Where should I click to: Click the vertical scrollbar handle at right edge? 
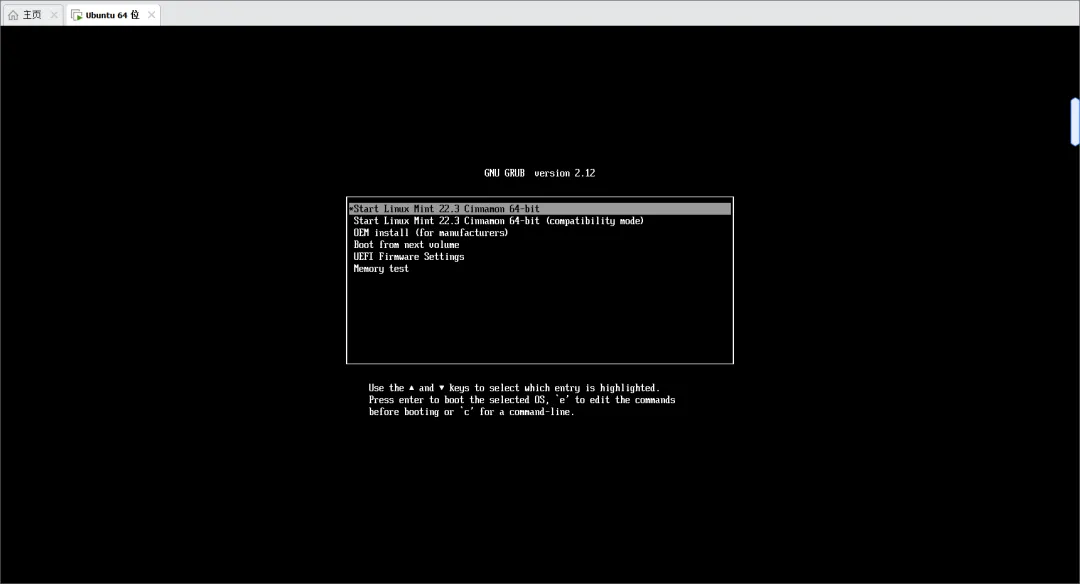coord(1074,122)
